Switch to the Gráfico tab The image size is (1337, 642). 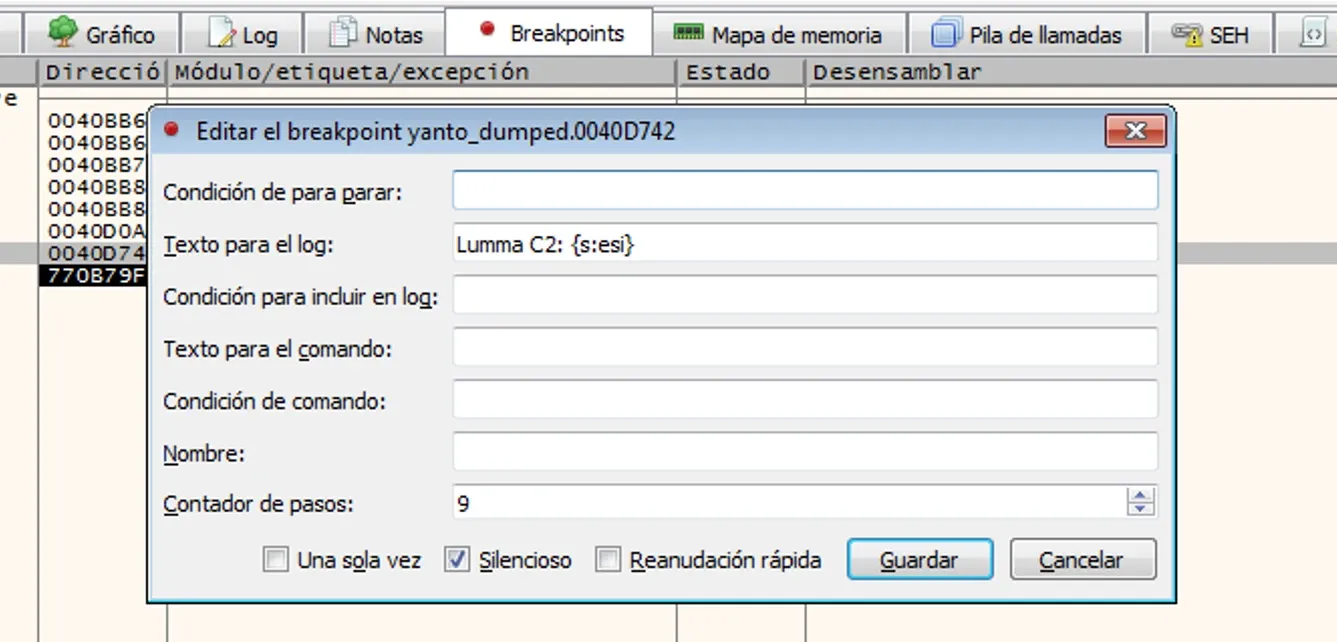102,34
